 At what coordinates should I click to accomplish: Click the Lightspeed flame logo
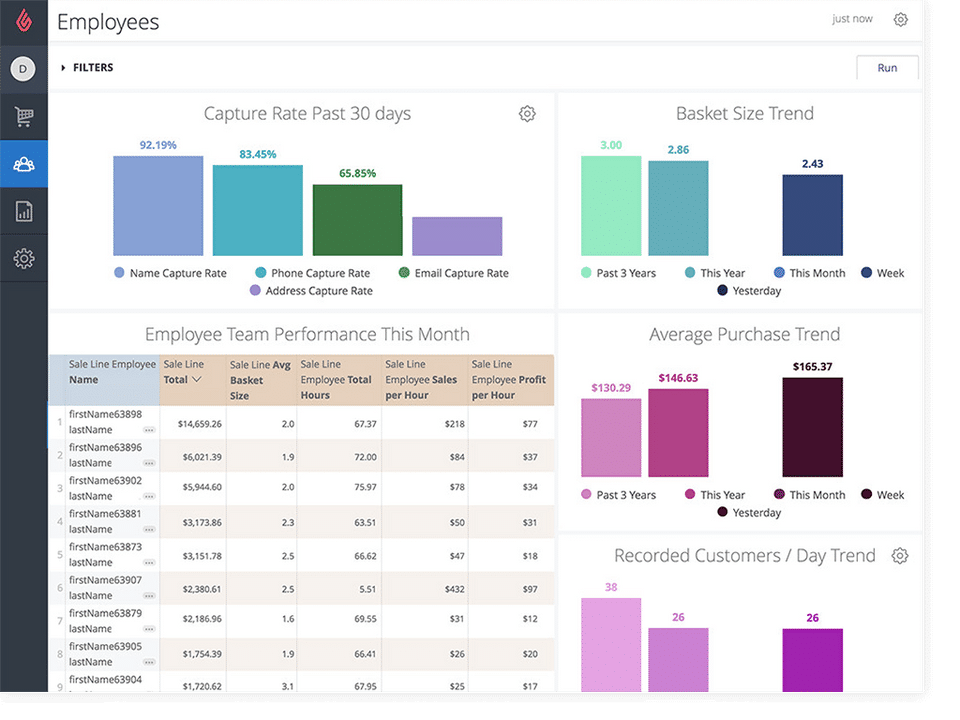[x=24, y=21]
